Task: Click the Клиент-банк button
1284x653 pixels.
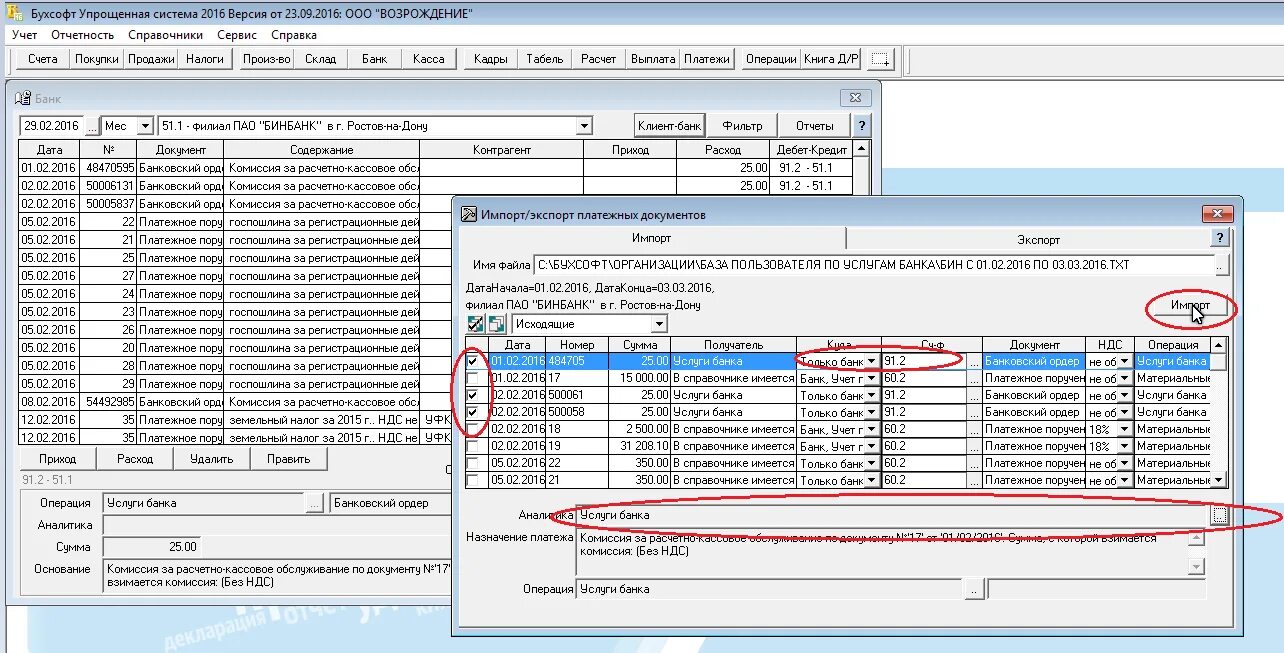Action: pos(670,126)
